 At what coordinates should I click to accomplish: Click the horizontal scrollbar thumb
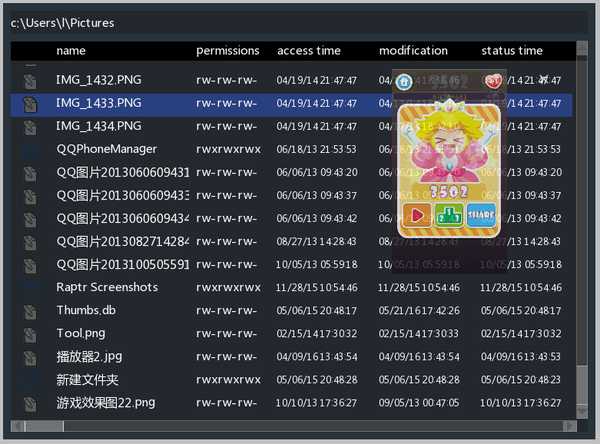[x=44, y=426]
